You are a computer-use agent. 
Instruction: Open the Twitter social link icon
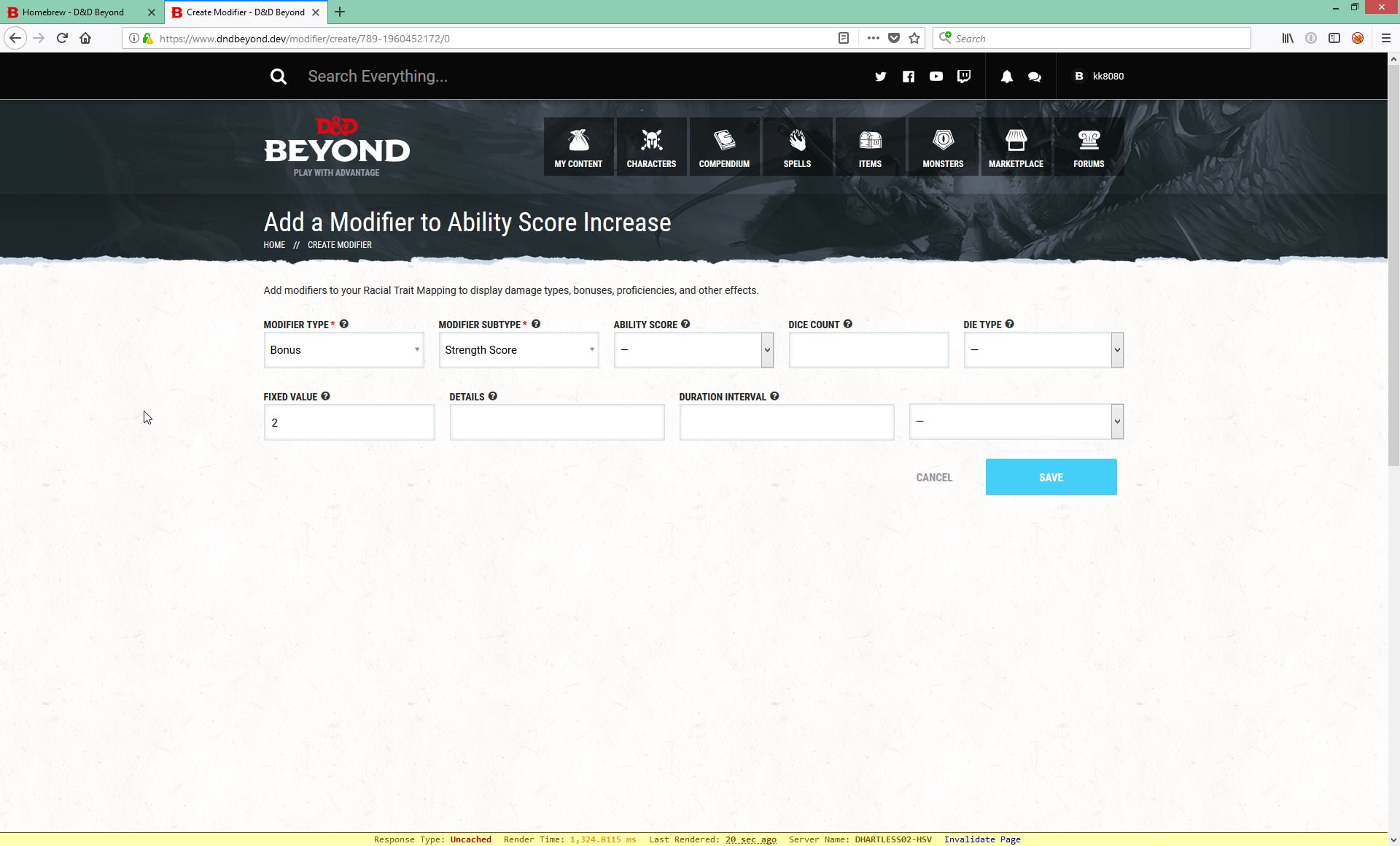pos(880,77)
